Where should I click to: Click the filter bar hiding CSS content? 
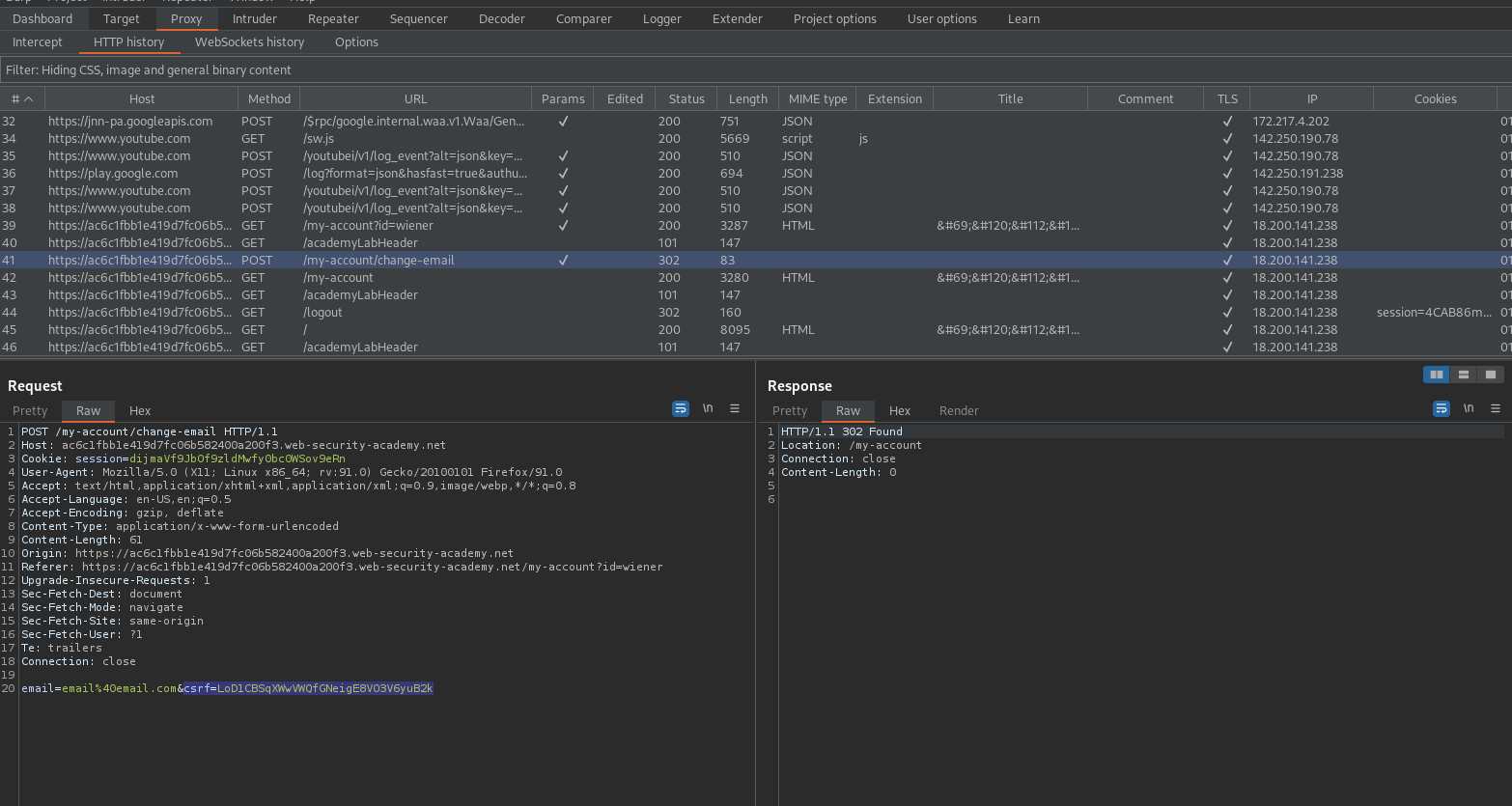[x=755, y=69]
